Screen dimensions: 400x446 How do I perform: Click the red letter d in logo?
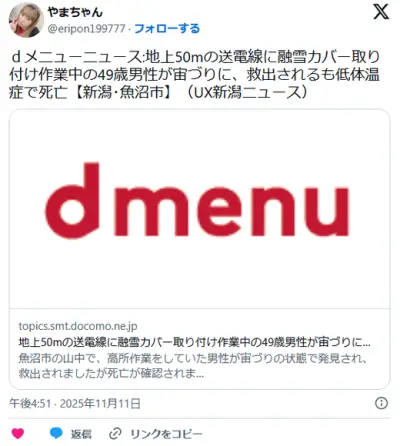pos(72,201)
